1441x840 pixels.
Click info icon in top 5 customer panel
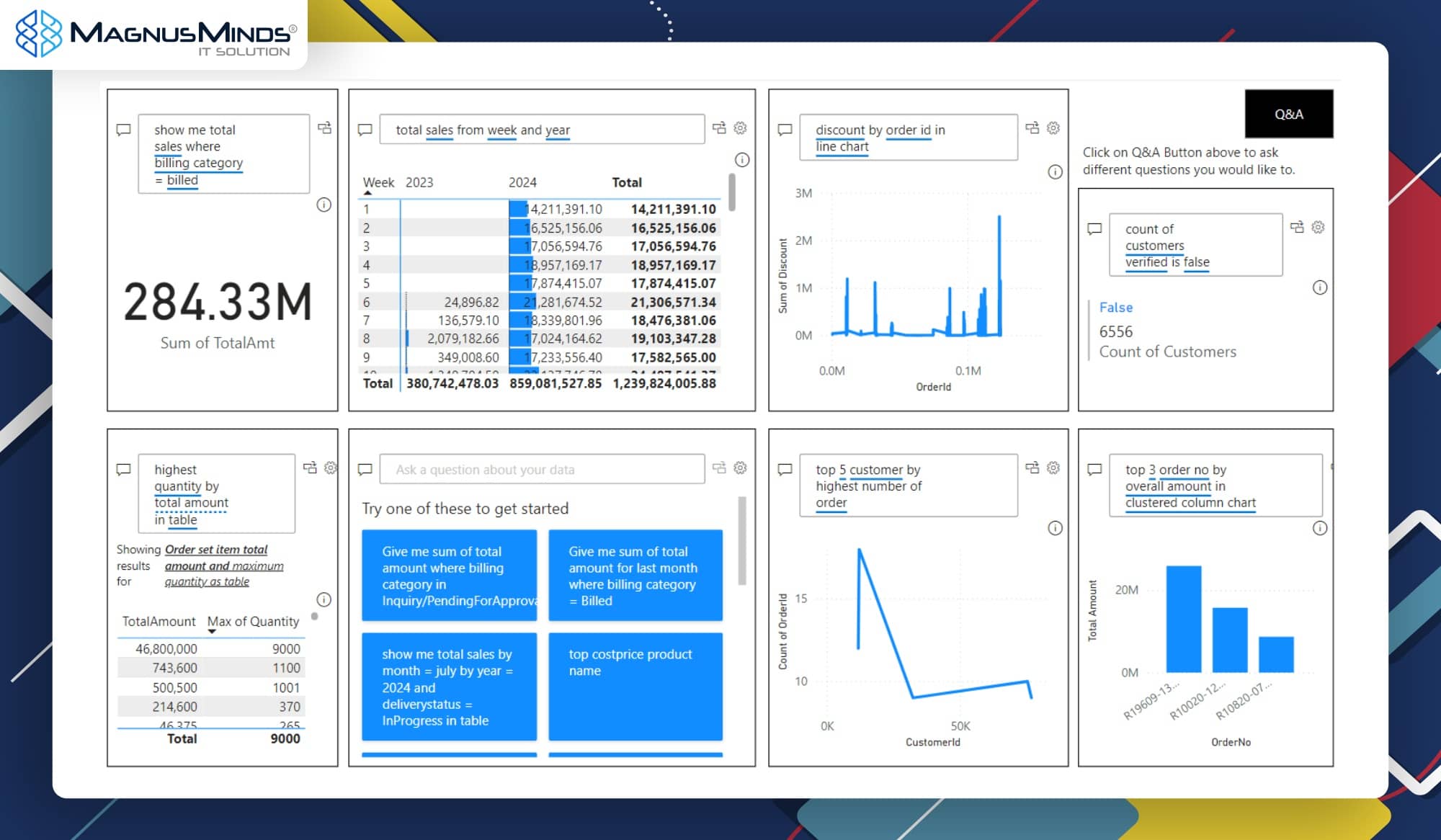(1055, 529)
